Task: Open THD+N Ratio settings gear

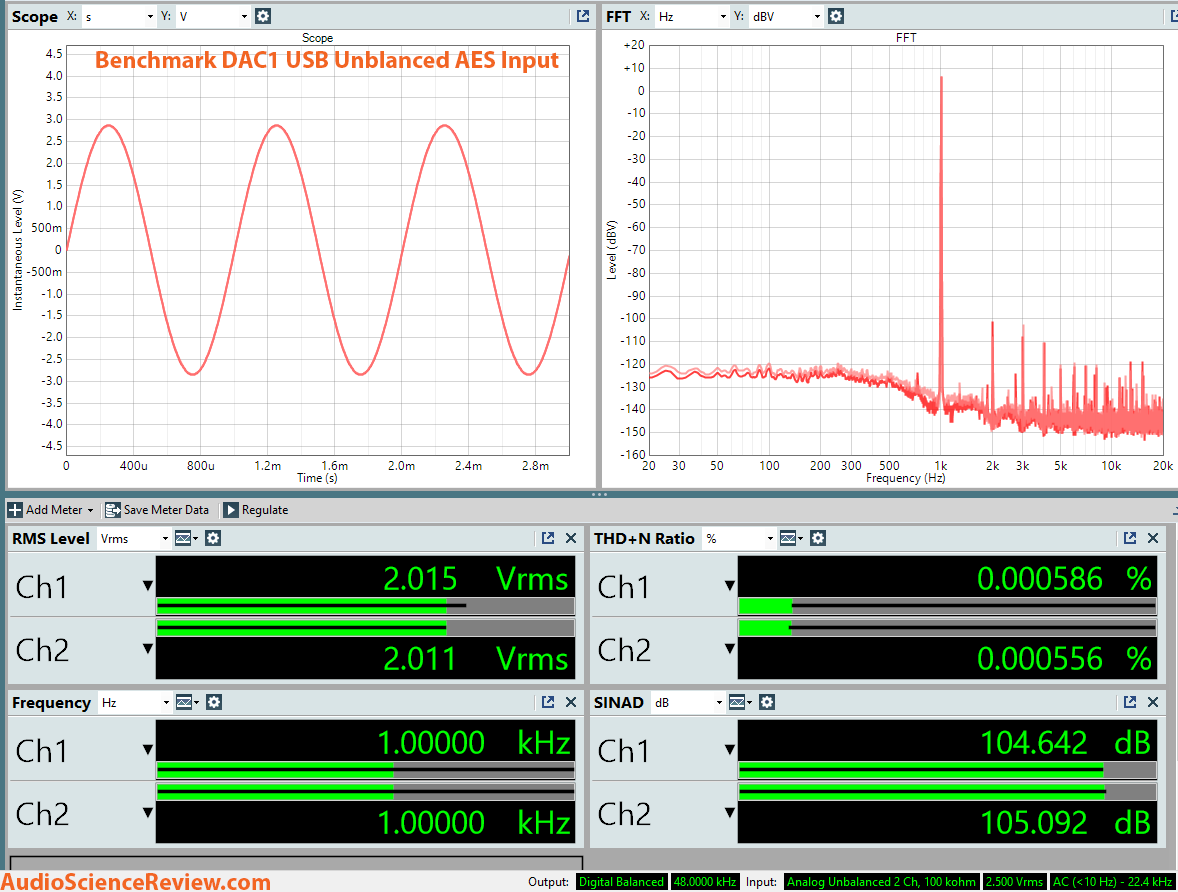Action: 818,538
